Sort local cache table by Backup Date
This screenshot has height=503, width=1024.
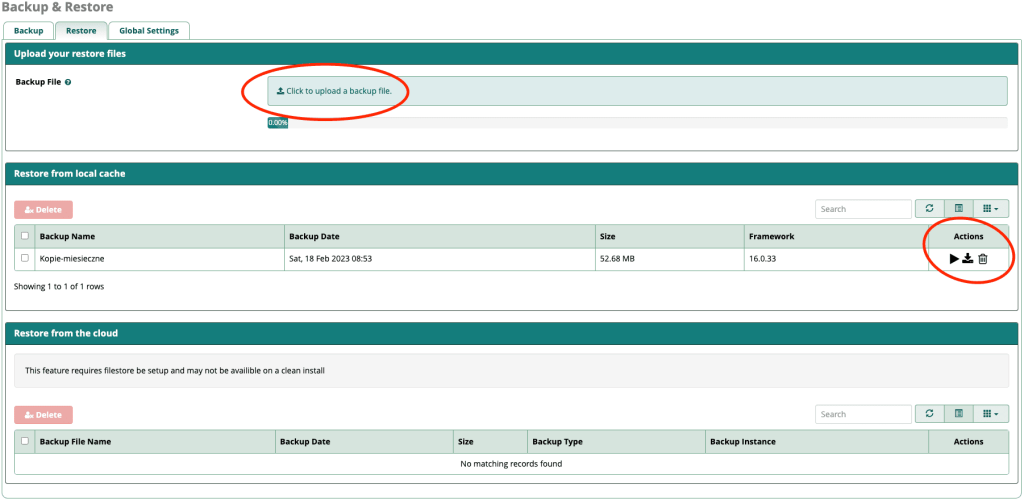[314, 237]
